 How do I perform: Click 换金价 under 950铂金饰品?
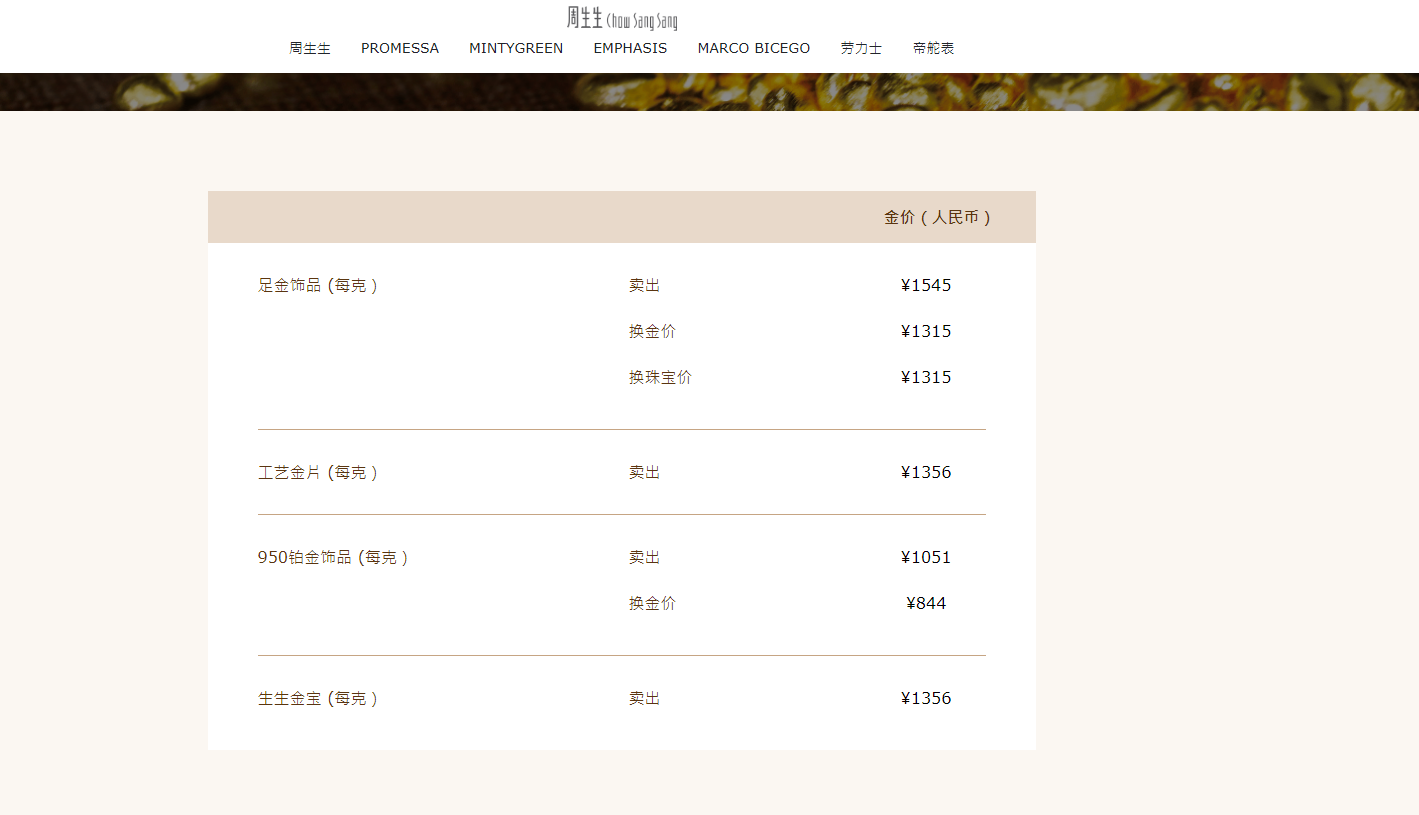[652, 603]
